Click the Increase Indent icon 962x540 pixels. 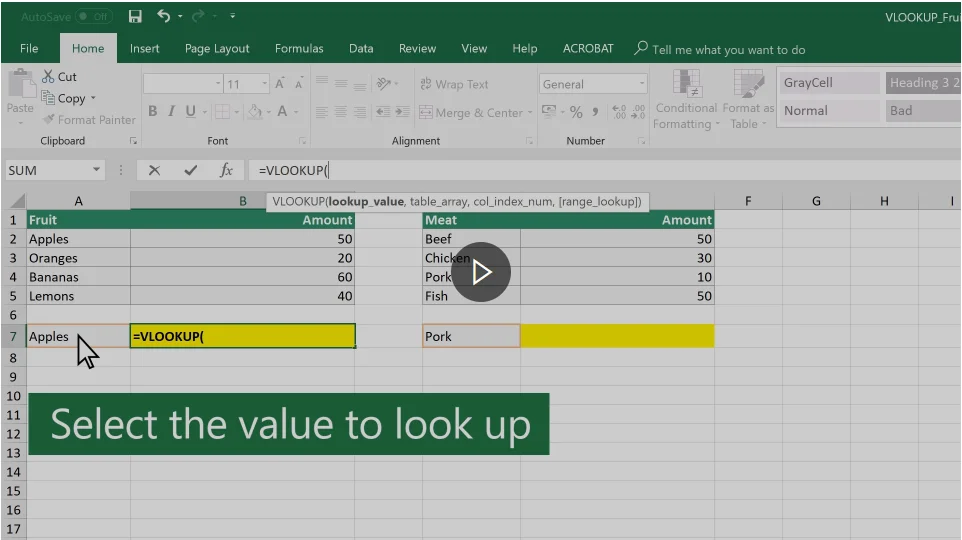[402, 112]
